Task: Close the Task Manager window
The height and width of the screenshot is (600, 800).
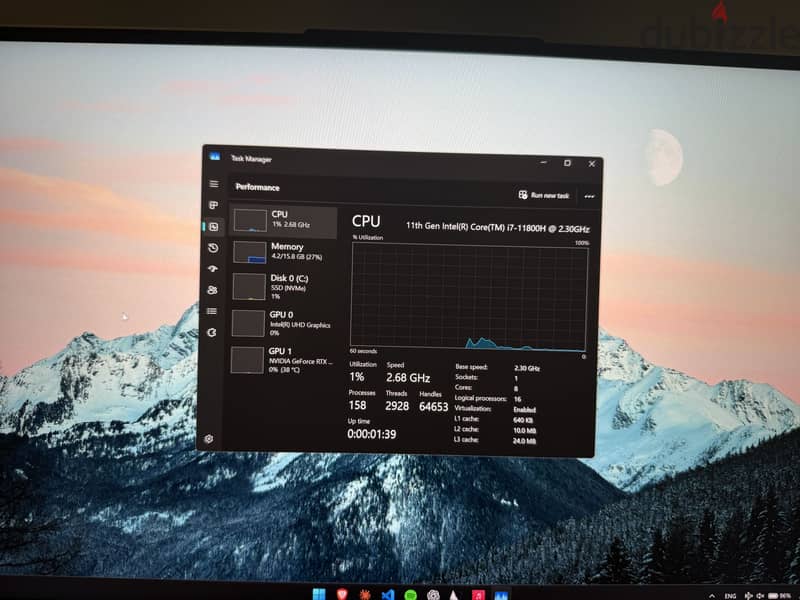Action: click(x=592, y=164)
